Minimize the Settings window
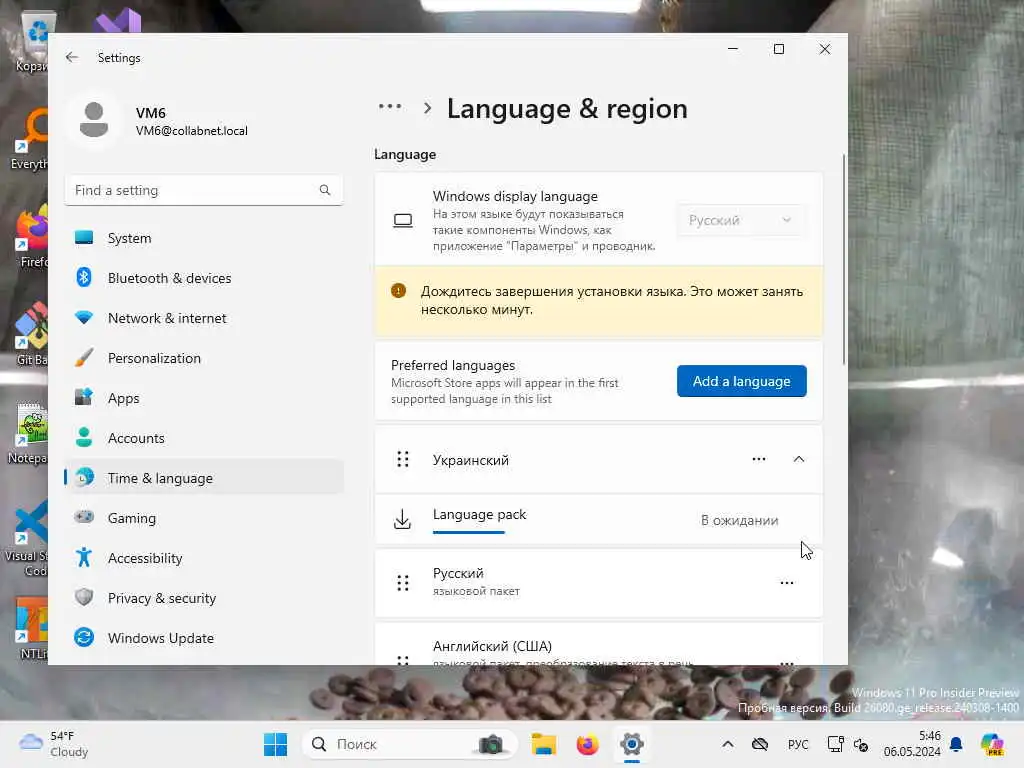 point(733,49)
